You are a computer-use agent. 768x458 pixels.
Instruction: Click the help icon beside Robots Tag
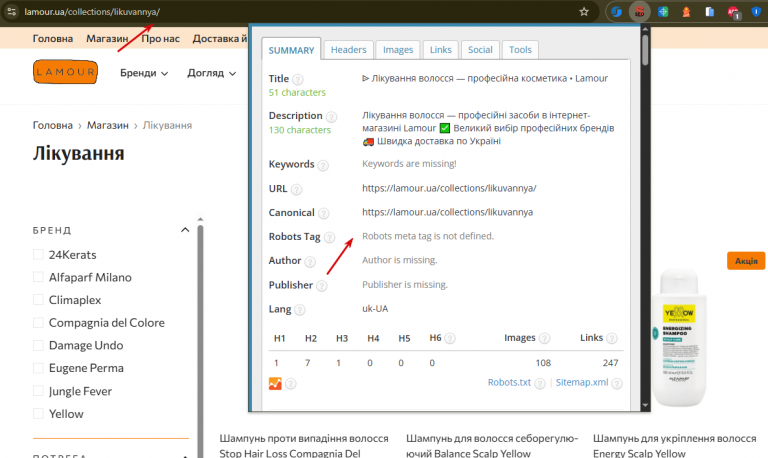[x=330, y=238]
